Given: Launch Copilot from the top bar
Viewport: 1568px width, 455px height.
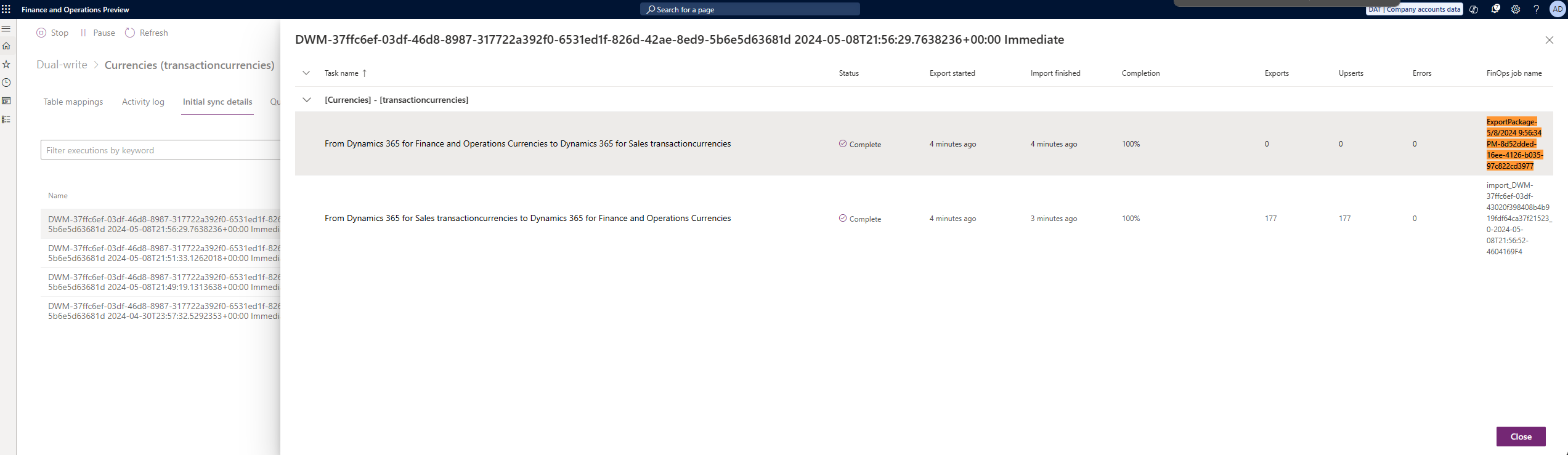Looking at the screenshot, I should [x=1474, y=9].
